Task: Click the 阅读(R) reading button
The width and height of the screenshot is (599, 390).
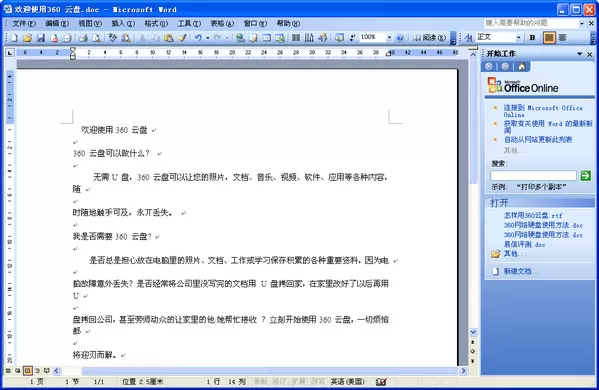Action: 430,37
